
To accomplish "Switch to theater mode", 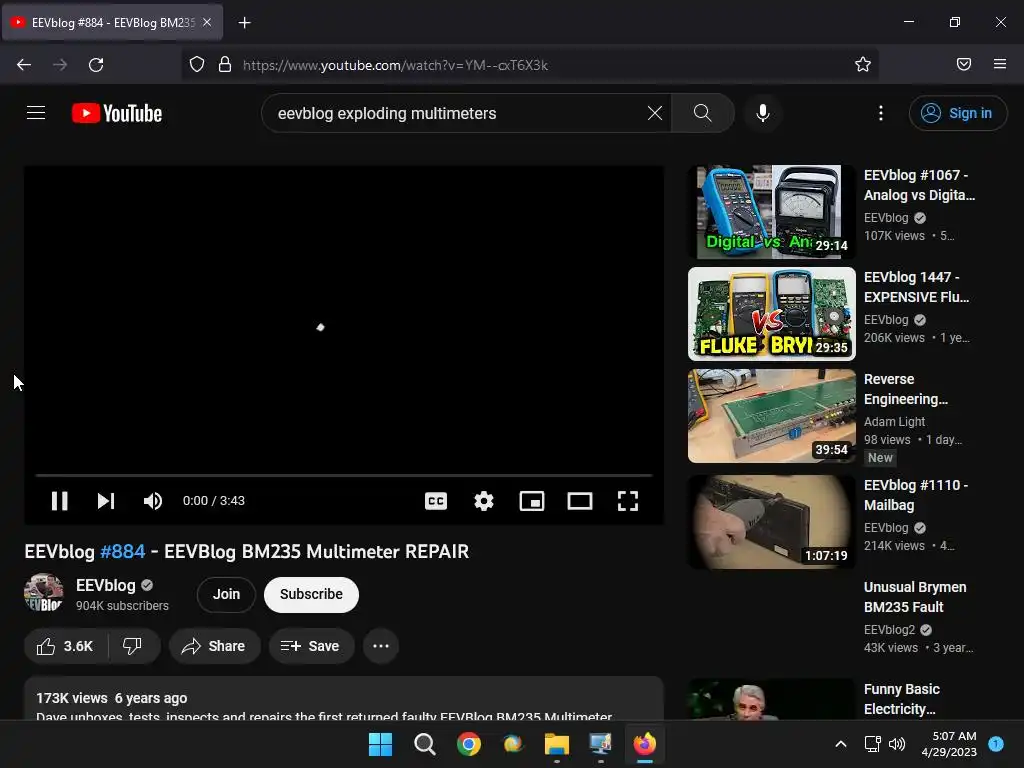I will (580, 501).
